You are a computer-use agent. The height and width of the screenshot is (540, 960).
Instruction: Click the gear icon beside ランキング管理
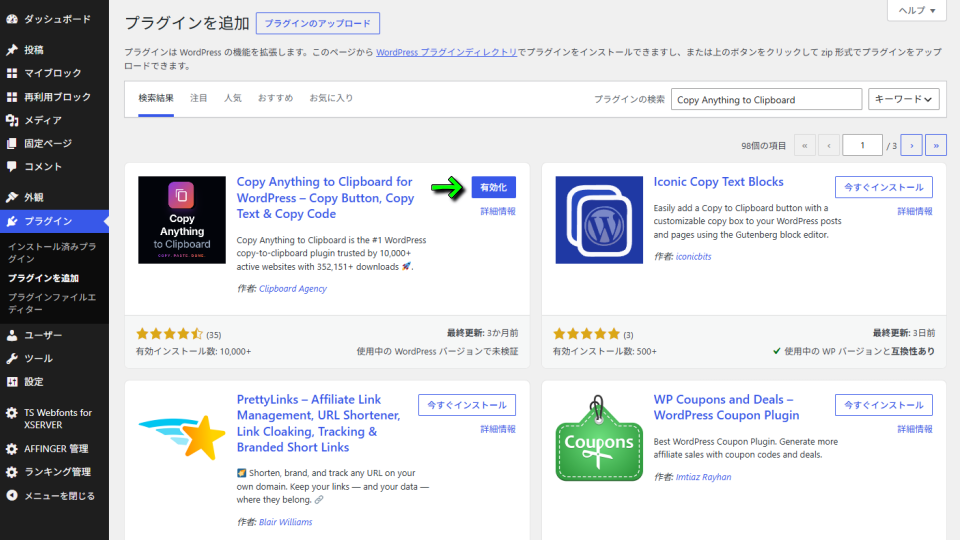[12, 472]
